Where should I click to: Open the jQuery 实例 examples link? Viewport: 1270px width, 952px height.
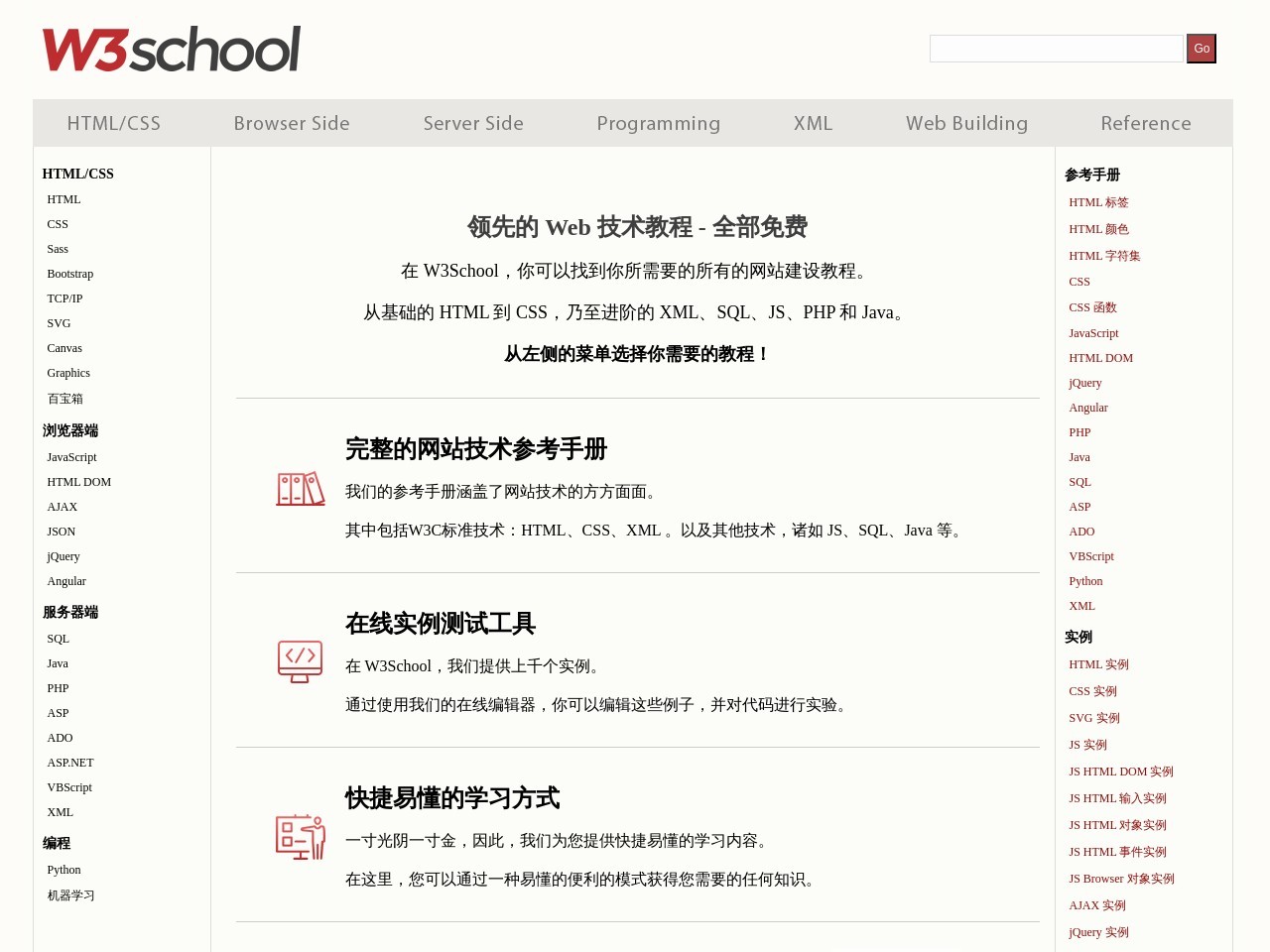(x=1098, y=932)
